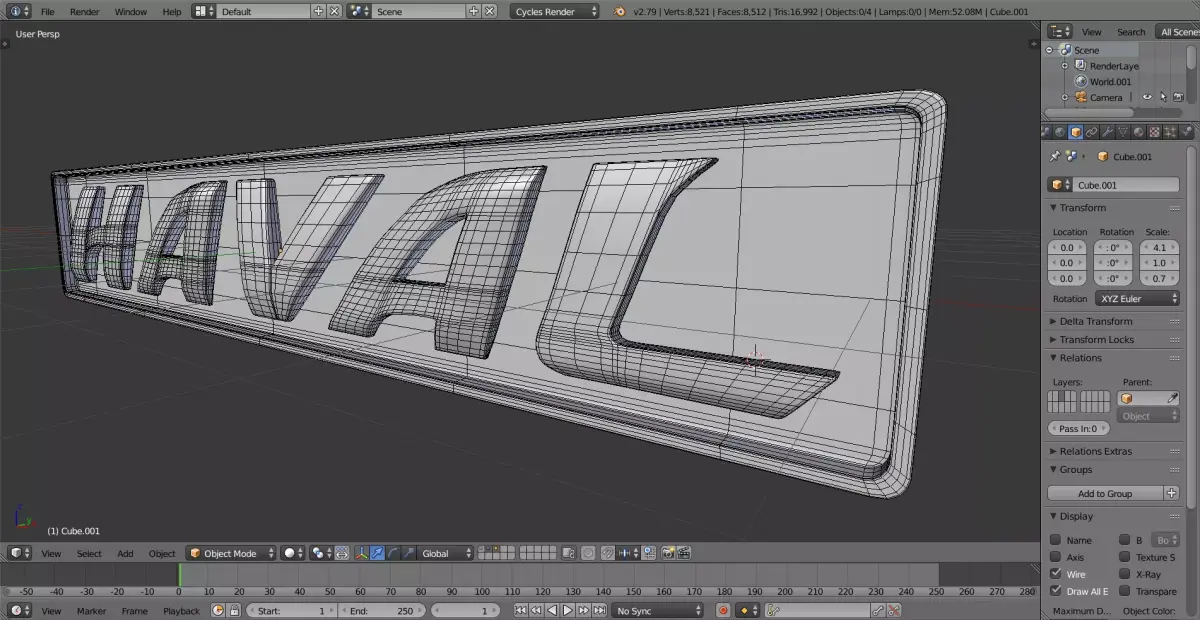The height and width of the screenshot is (620, 1200).
Task: Toggle Camera renderability icon
Action: [1178, 98]
